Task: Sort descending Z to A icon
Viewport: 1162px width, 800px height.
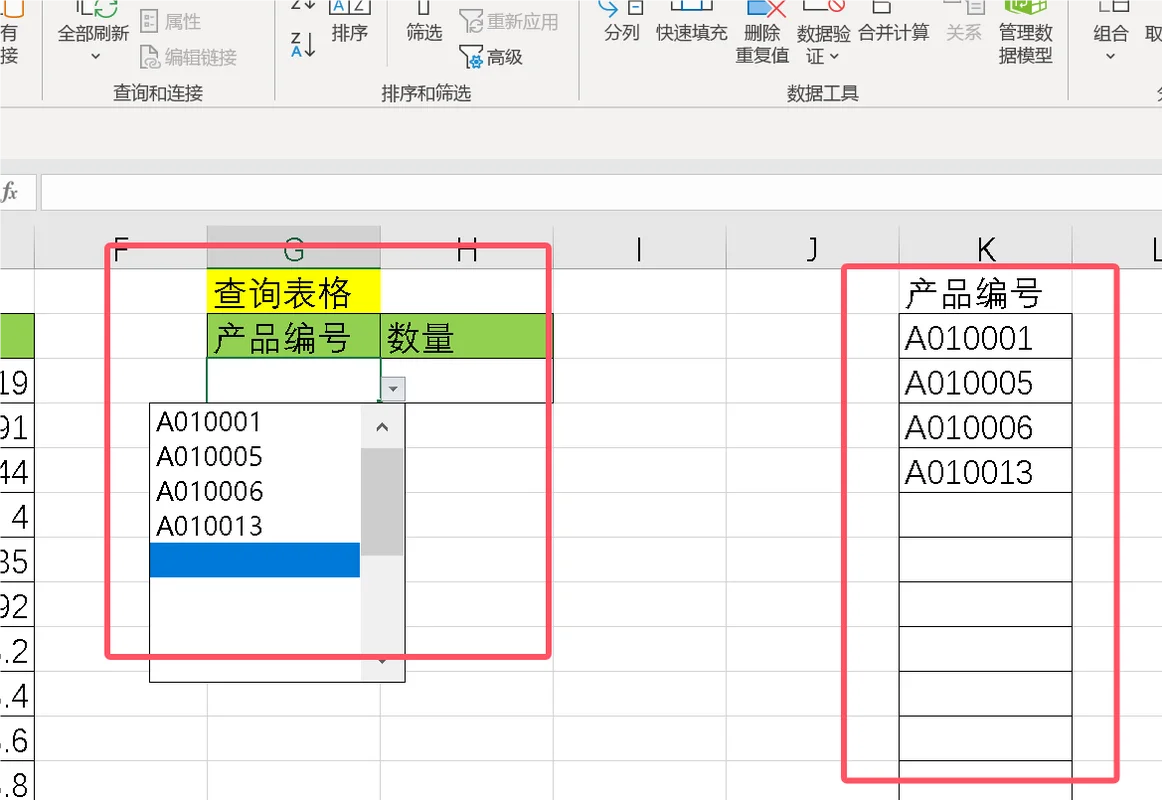Action: pos(303,45)
